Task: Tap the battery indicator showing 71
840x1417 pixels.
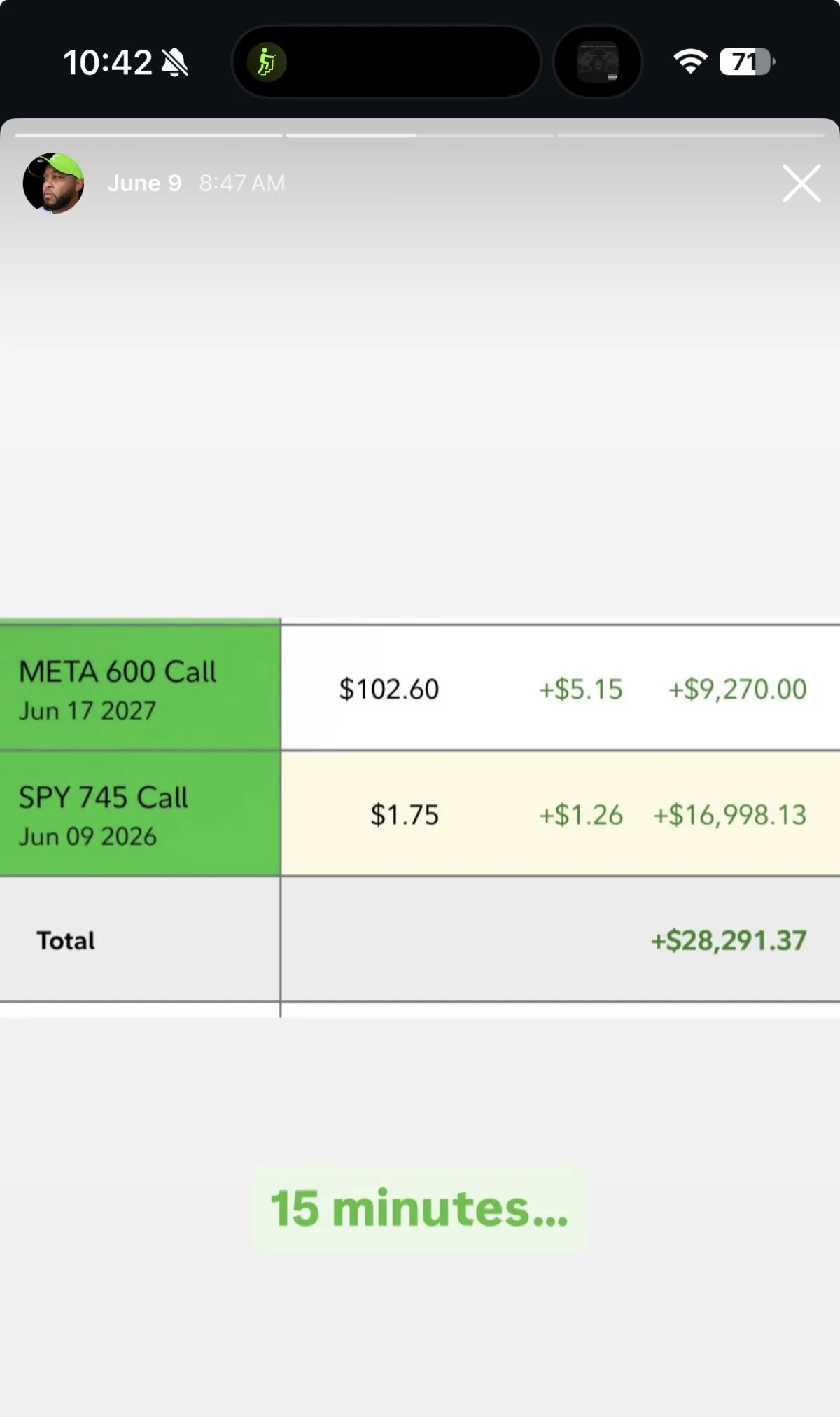Action: [747, 62]
